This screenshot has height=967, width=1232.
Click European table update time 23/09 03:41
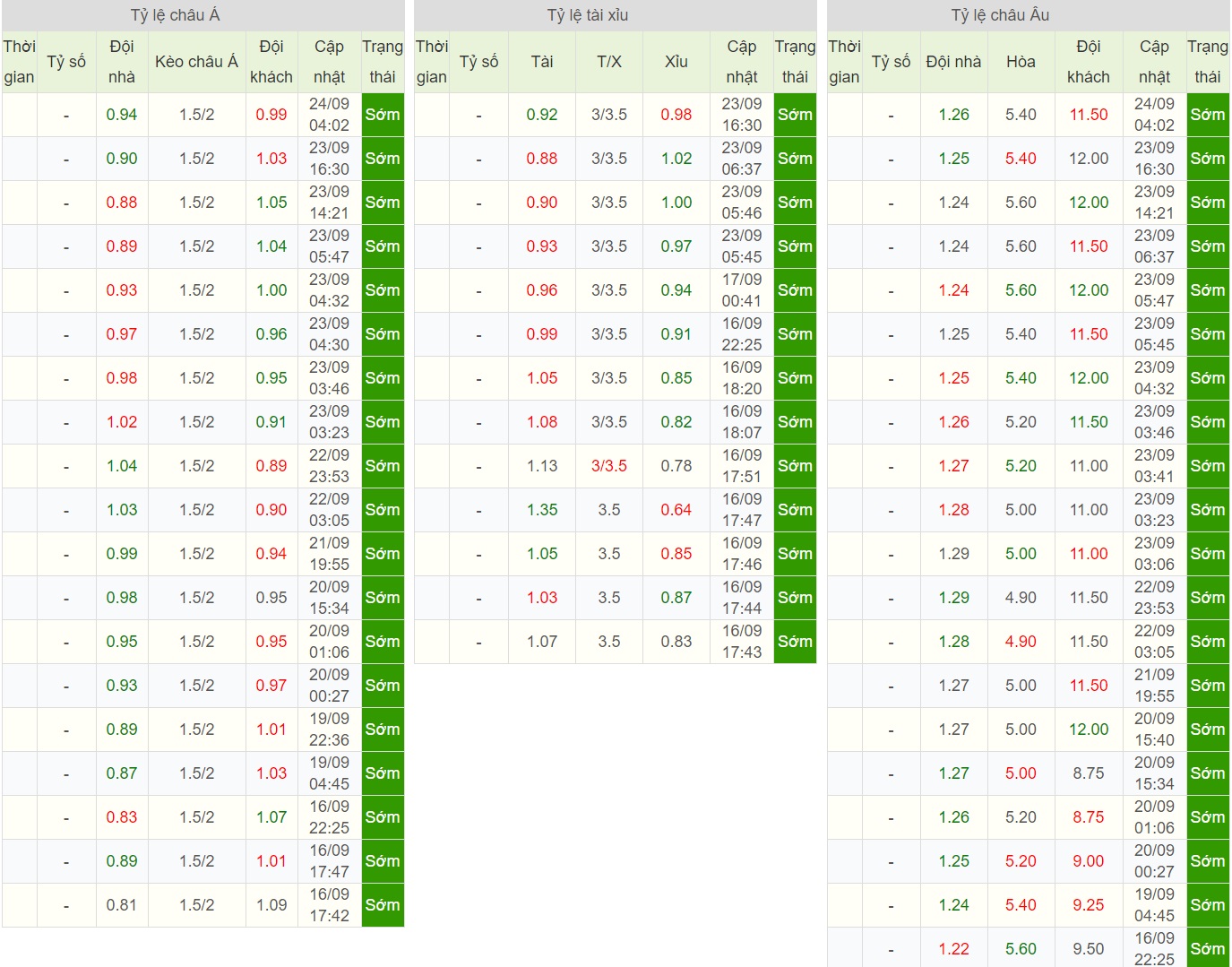(x=1154, y=466)
